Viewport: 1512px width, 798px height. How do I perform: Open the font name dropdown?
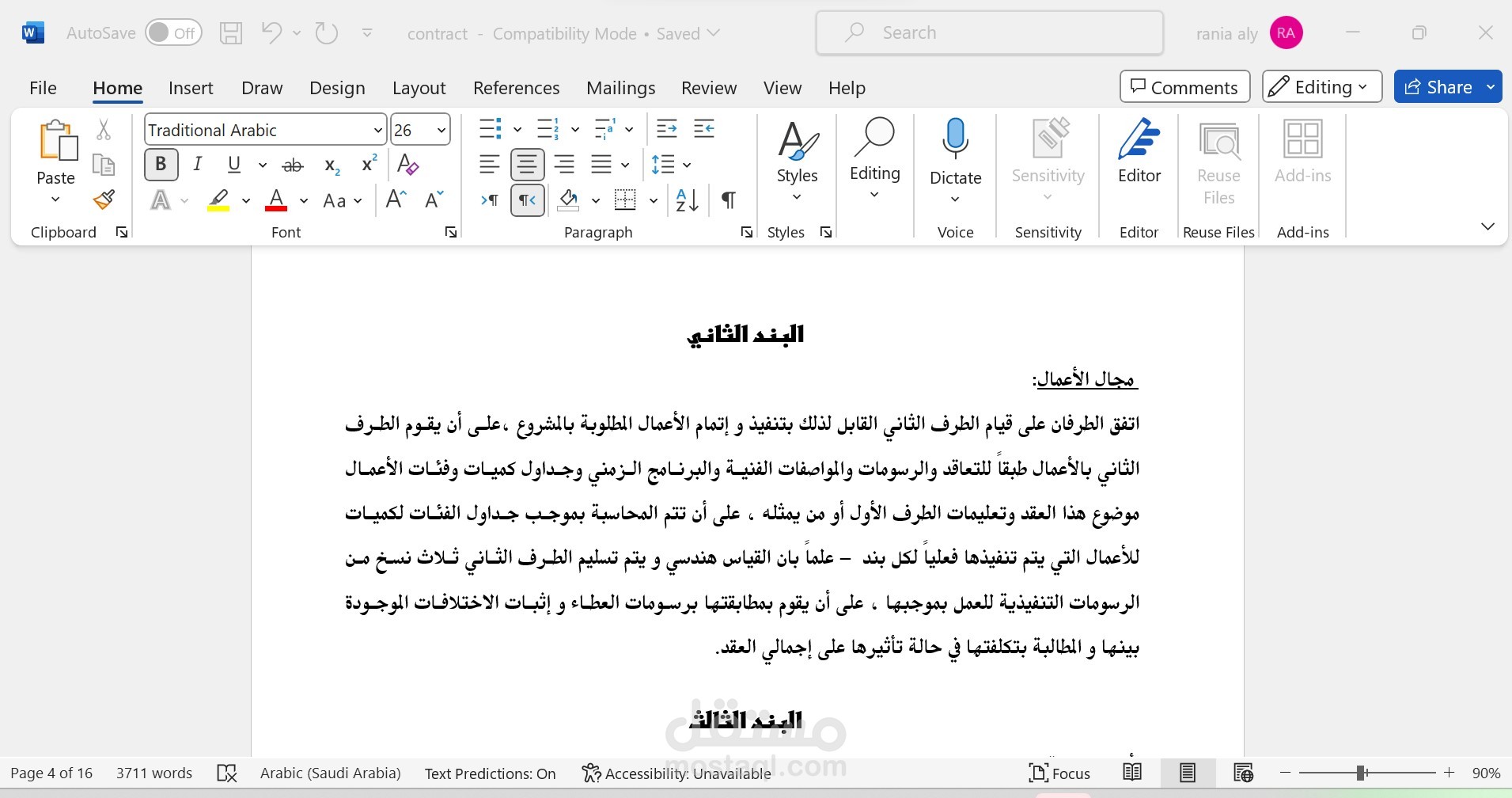tap(378, 130)
